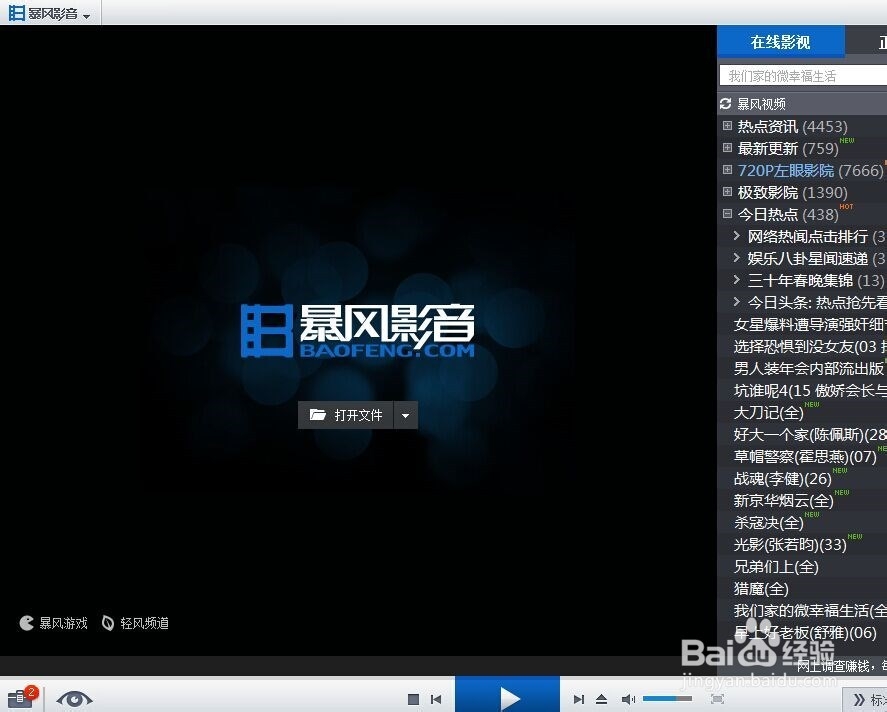Open 网络热闻点击排行 subcategory label
The image size is (887, 712).
(807, 236)
